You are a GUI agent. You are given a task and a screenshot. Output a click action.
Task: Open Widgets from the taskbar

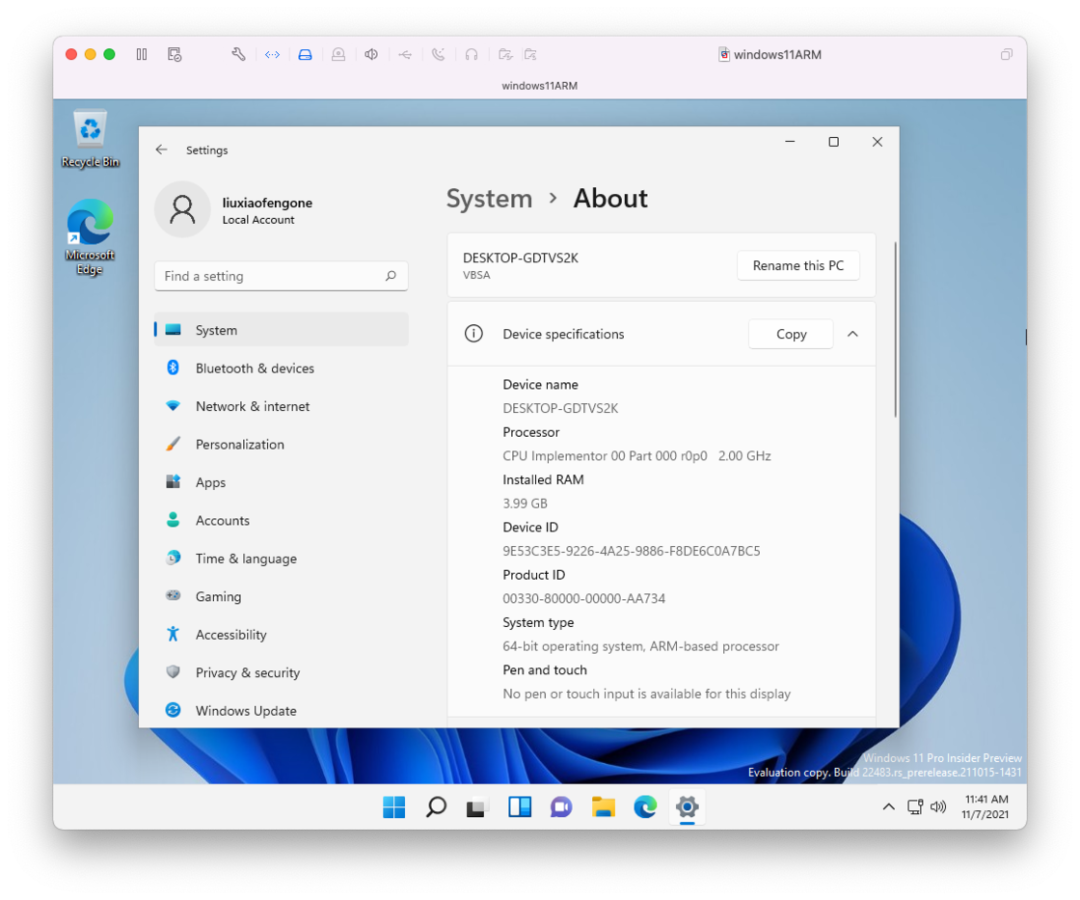[520, 807]
